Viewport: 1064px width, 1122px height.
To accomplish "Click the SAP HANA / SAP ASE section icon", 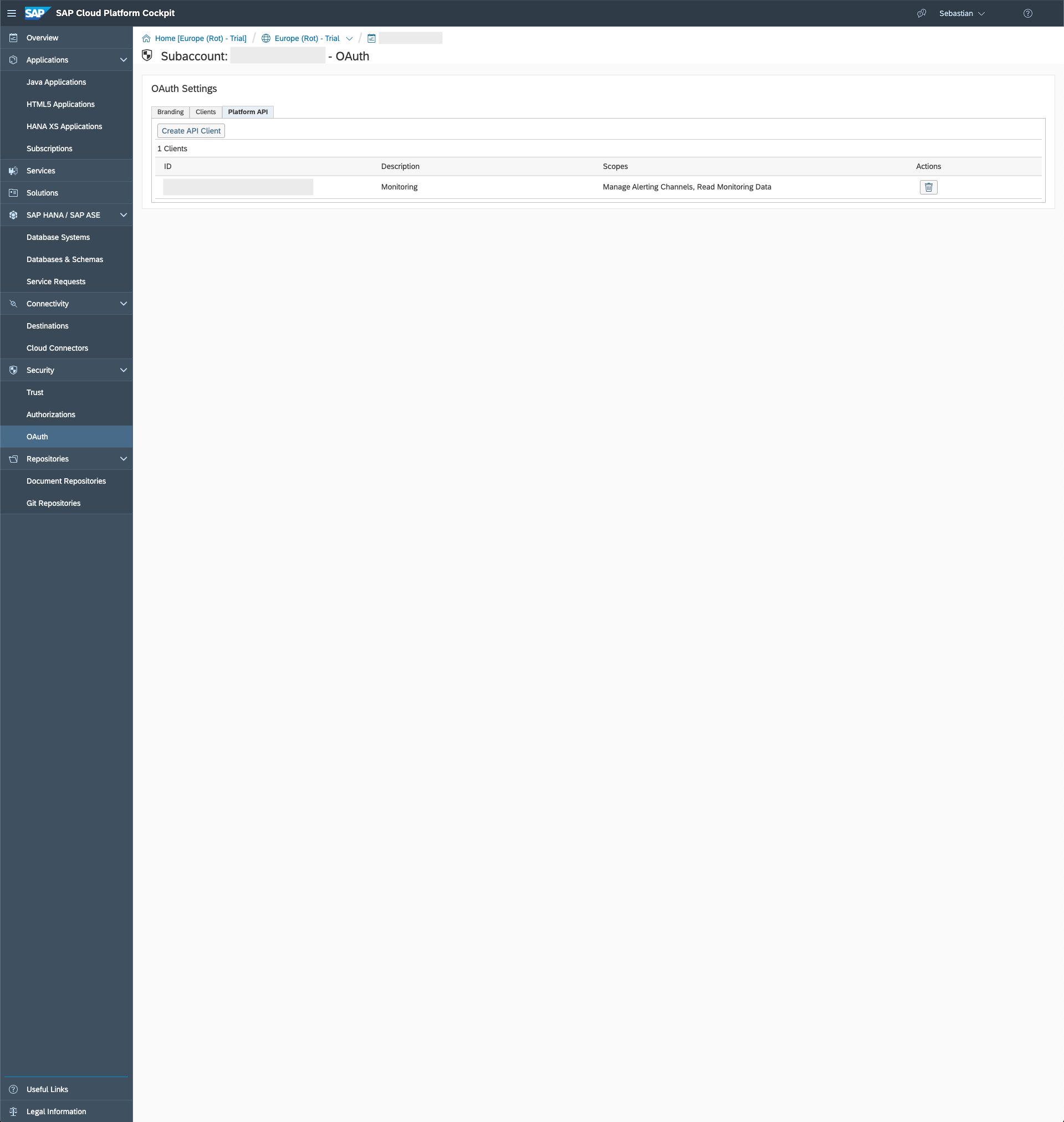I will [x=14, y=215].
